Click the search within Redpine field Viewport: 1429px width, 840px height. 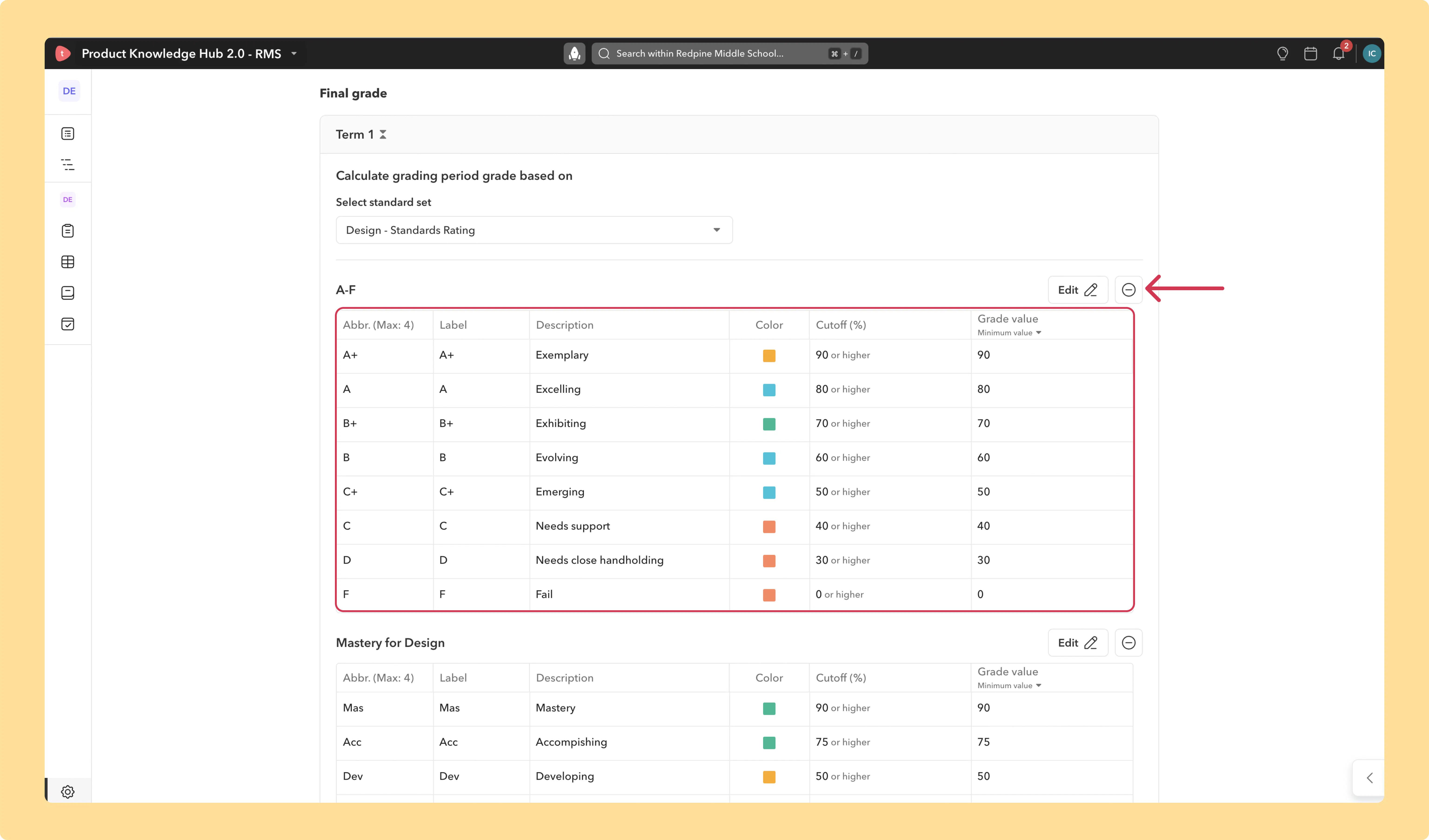(730, 53)
